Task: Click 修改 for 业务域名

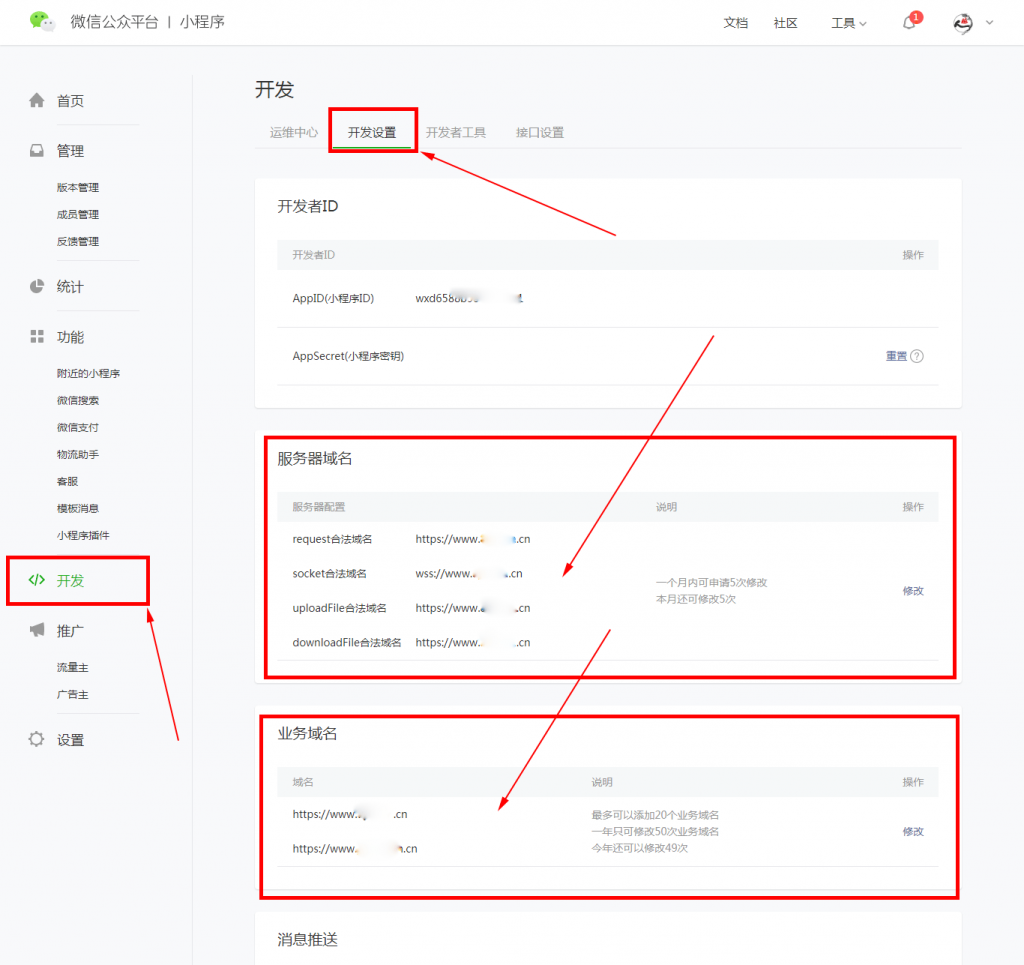Action: [913, 832]
